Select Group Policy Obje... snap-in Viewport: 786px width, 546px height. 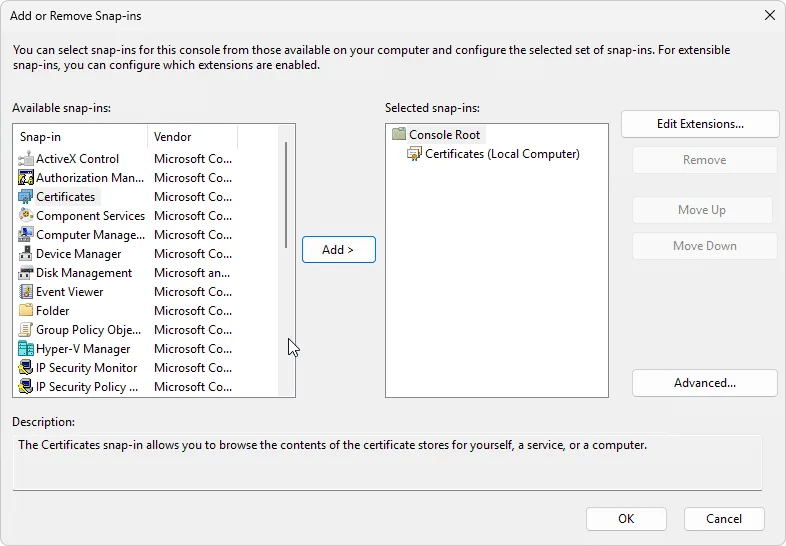tap(88, 330)
